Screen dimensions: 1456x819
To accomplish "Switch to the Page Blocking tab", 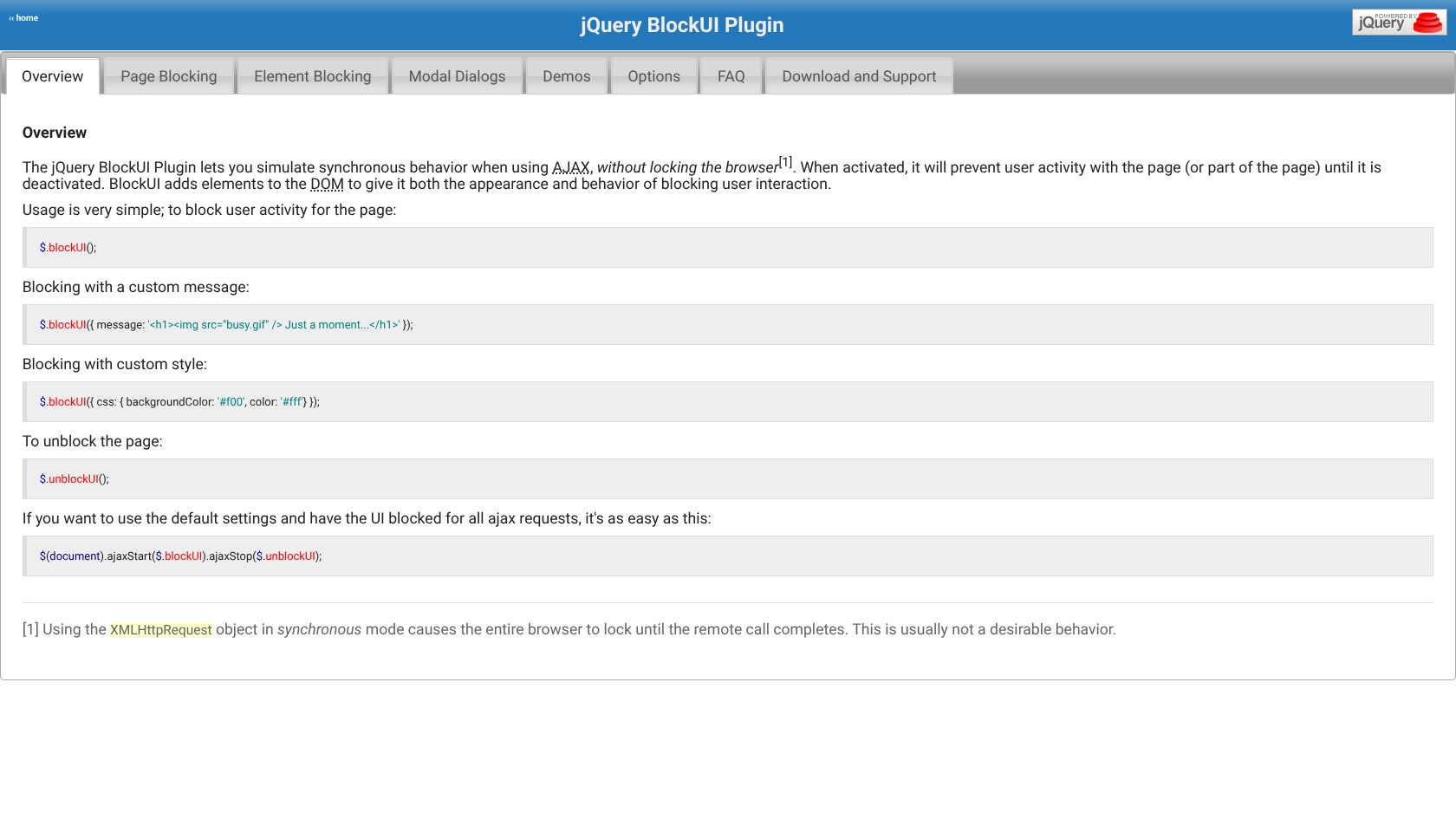I will (169, 76).
